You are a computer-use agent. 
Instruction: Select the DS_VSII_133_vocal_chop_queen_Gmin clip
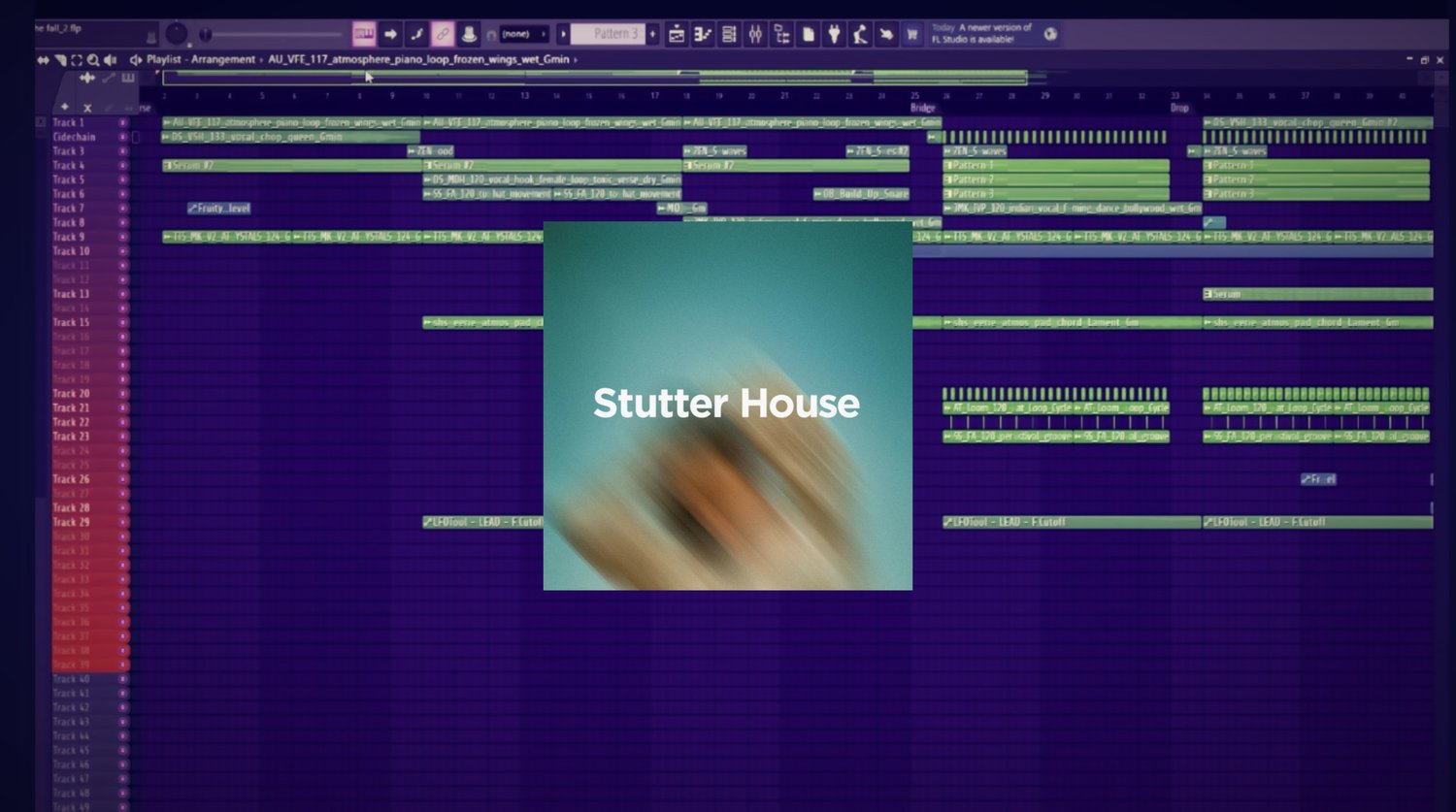pos(291,138)
